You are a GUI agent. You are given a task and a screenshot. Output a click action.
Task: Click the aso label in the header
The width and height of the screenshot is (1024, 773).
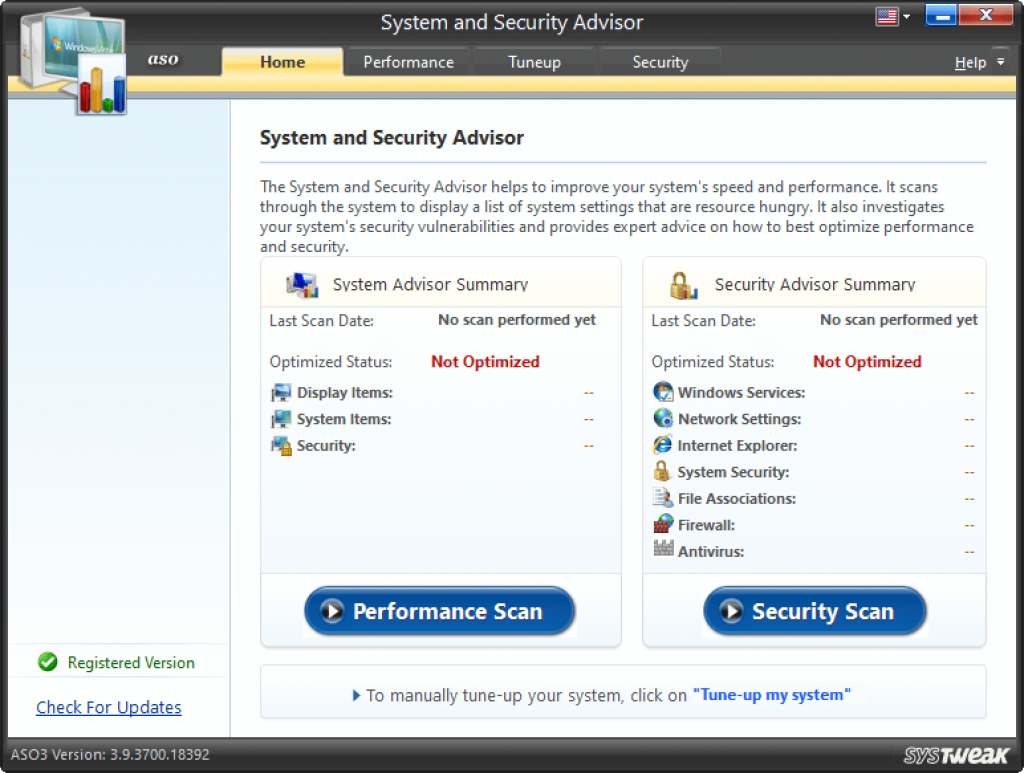(163, 59)
